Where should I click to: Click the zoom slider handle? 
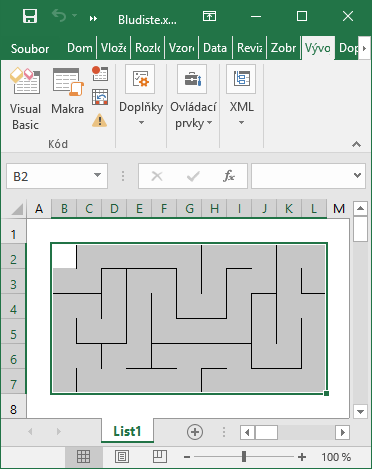pos(244,457)
